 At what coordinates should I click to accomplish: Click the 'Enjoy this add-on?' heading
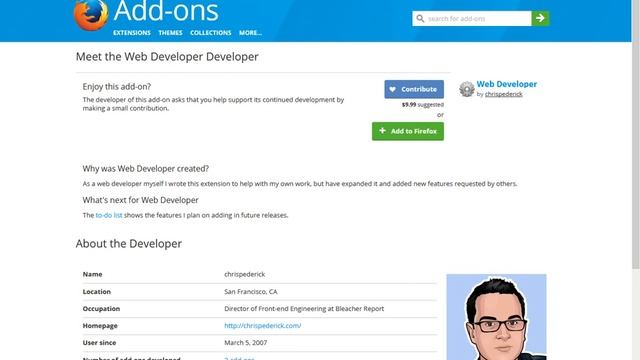[x=117, y=87]
